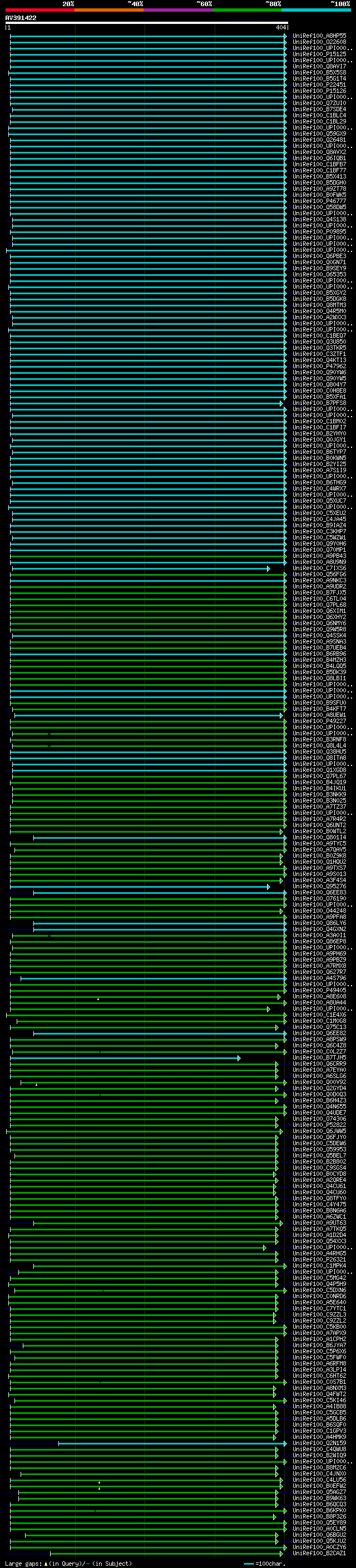Click the query end position 404

coord(280,27)
